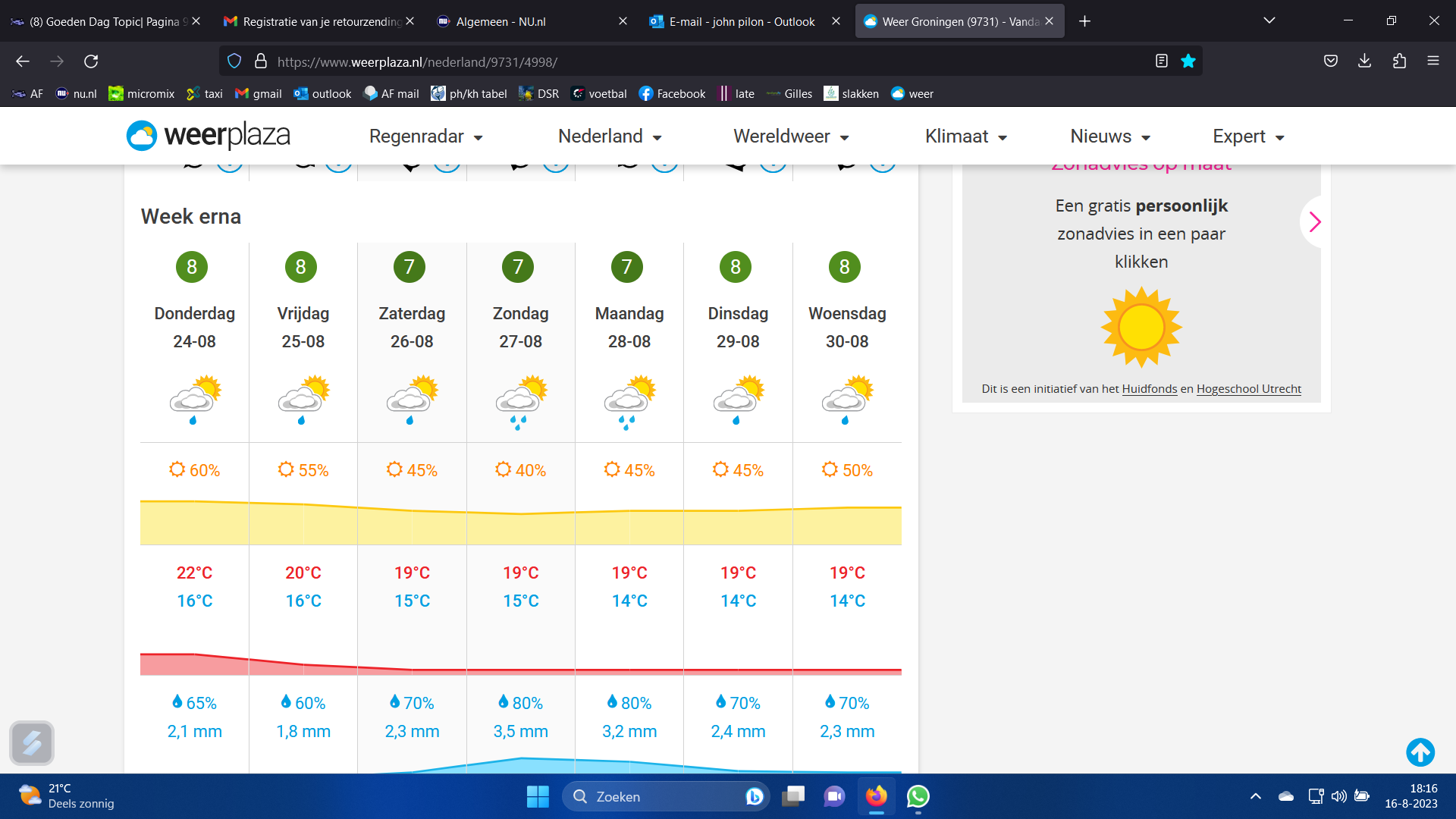
Task: Open the Klimaat dropdown menu
Action: [x=965, y=136]
